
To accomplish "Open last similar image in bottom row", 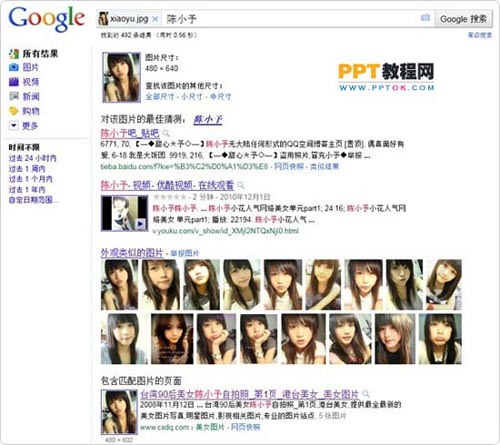I will 440,339.
